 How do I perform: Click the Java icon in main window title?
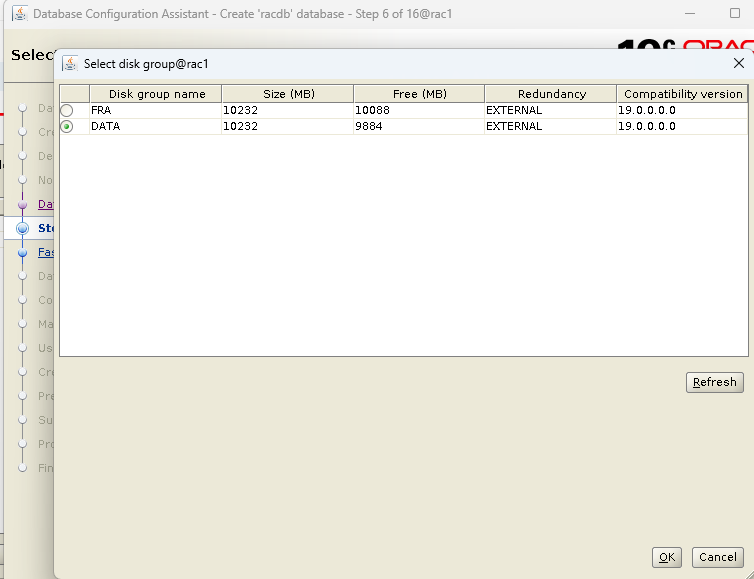pos(20,13)
